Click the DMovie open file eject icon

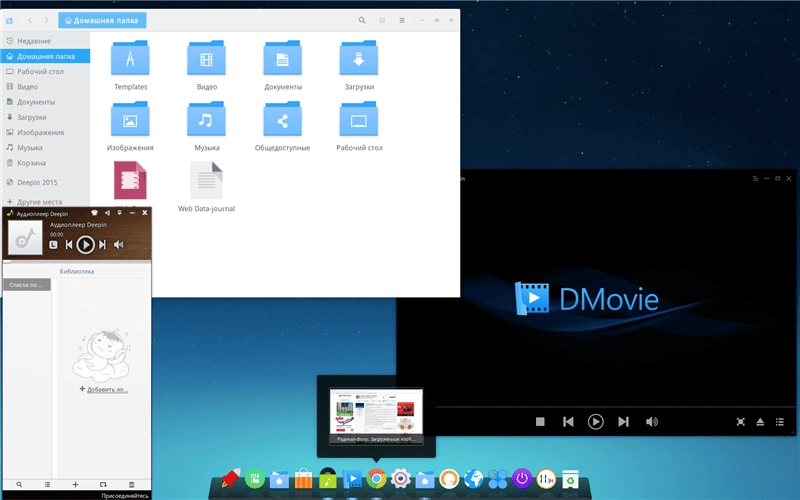tap(760, 422)
